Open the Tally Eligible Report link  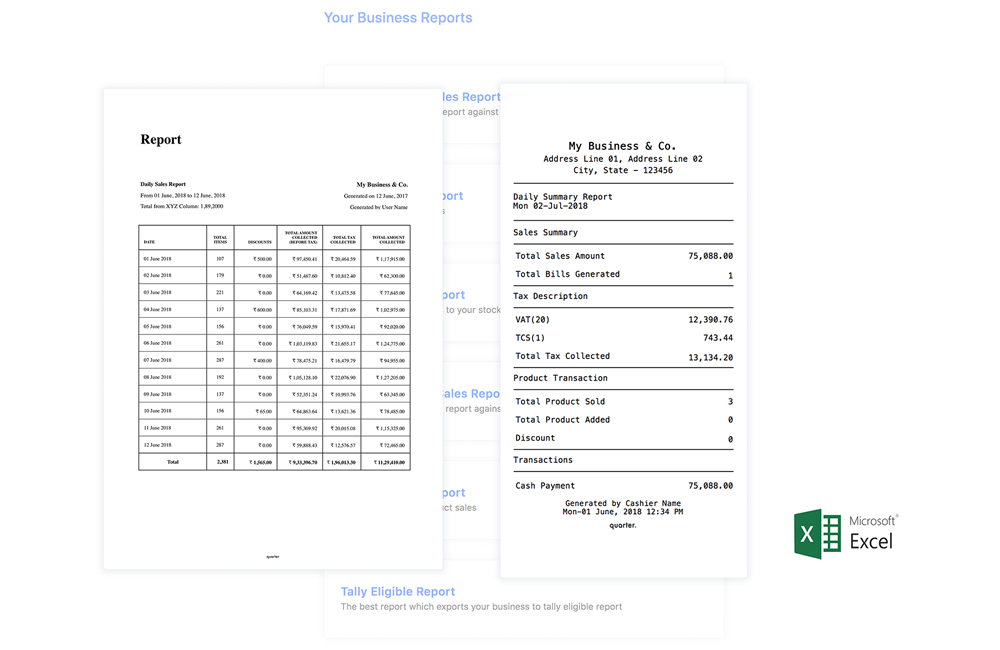(397, 591)
